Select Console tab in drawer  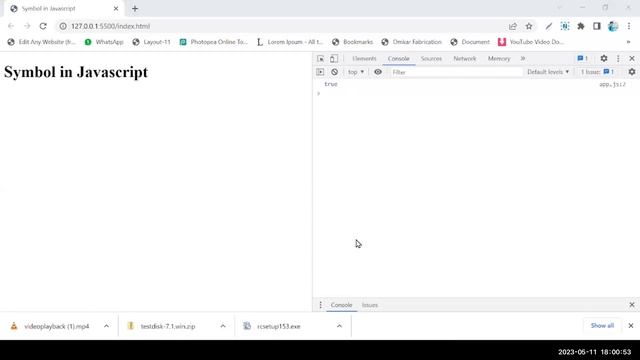point(341,305)
